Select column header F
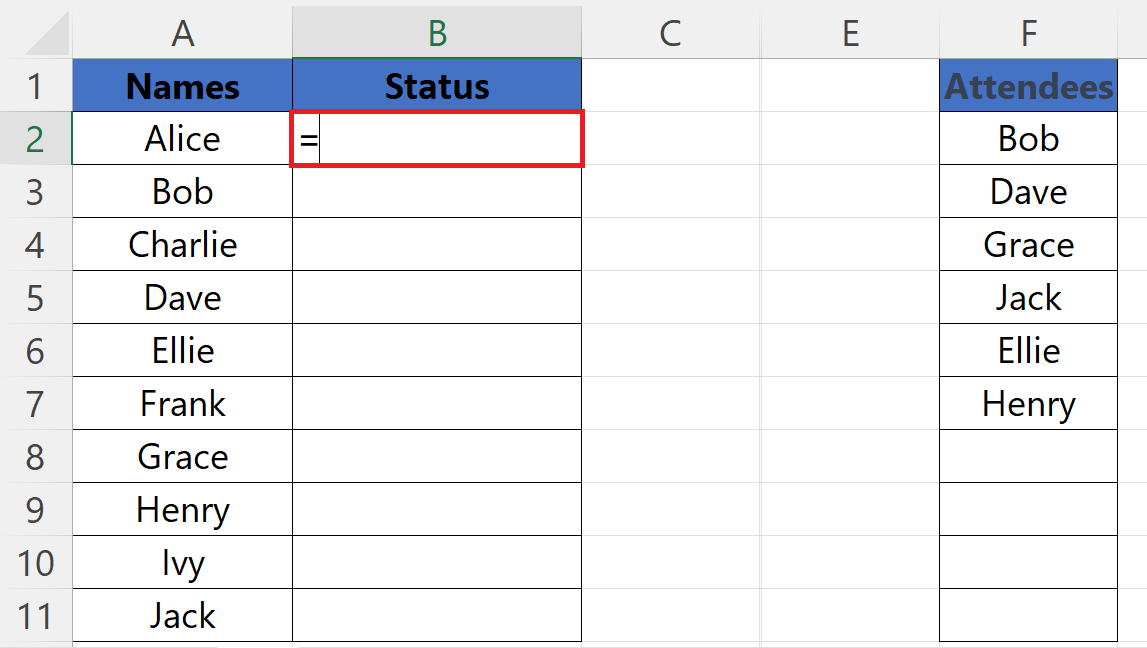This screenshot has width=1147, height=648. coord(1028,33)
